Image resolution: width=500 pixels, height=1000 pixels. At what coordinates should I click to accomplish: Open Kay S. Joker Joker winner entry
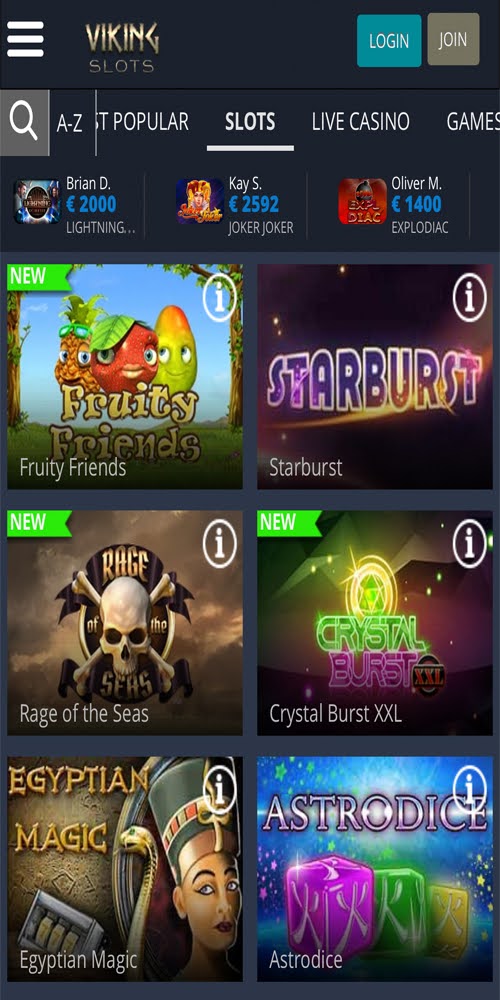pyautogui.click(x=235, y=204)
